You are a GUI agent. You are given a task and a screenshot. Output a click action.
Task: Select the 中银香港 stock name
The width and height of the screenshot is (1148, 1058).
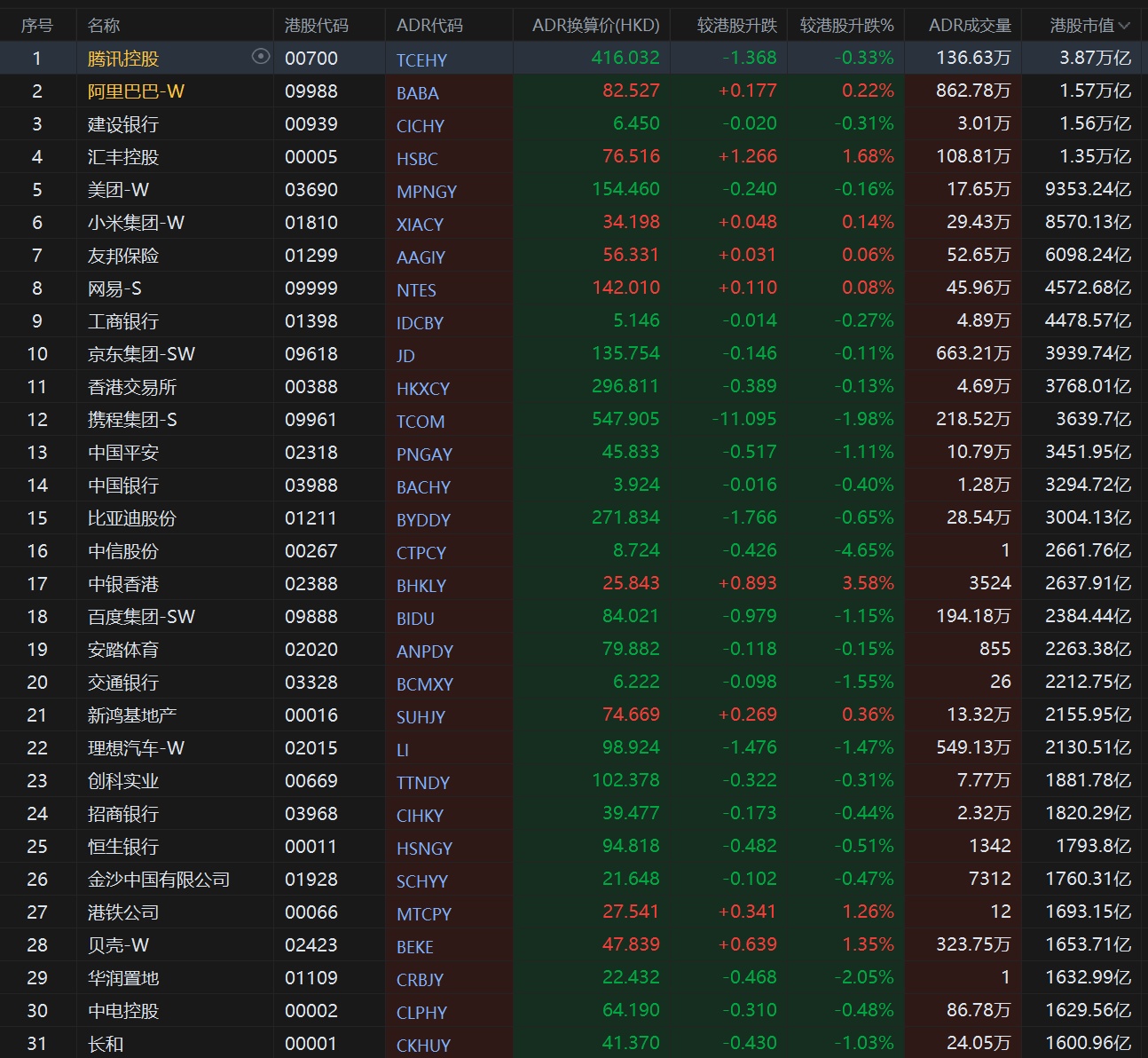tap(123, 584)
